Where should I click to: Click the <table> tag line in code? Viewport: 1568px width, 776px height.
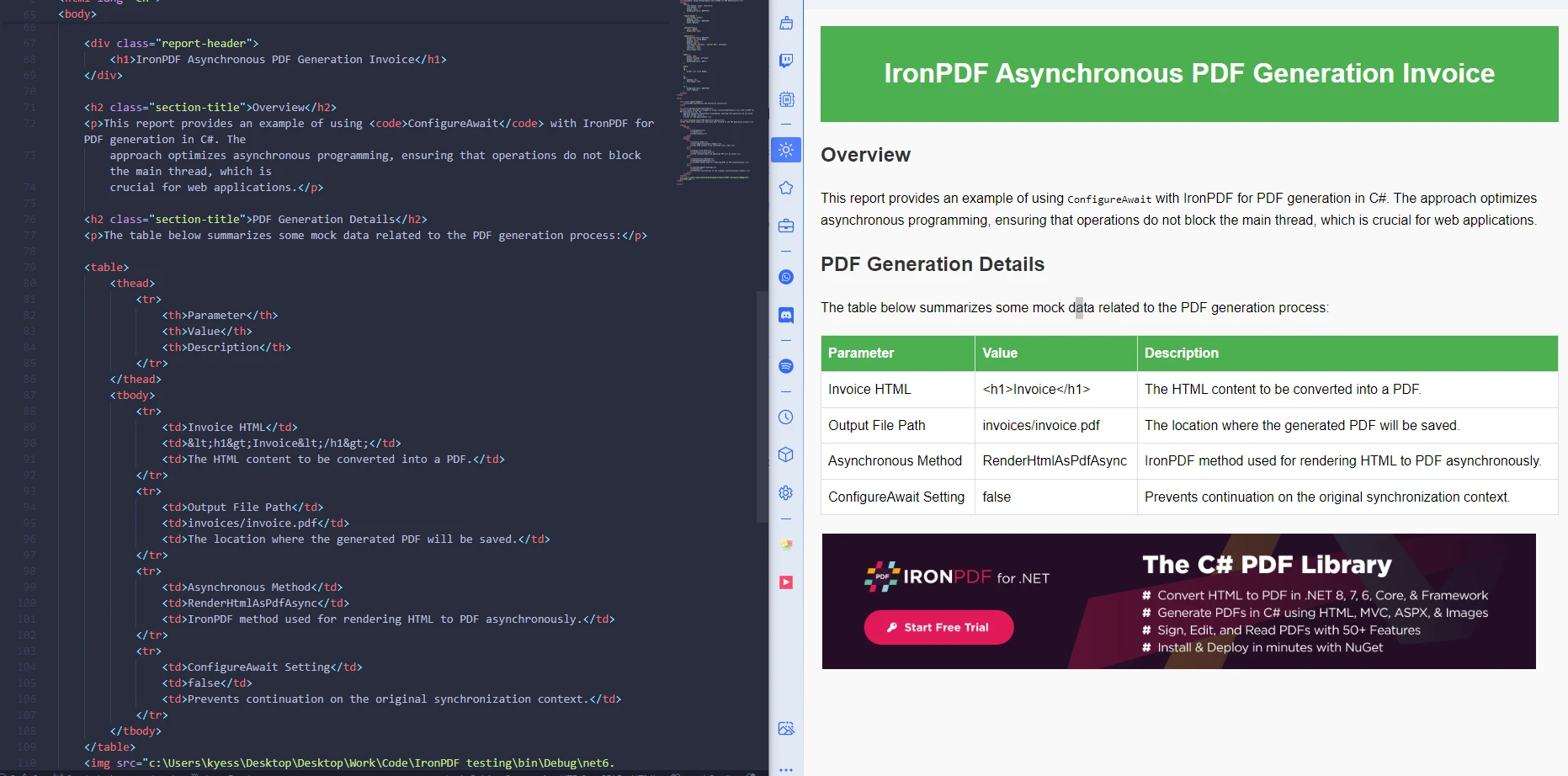click(107, 268)
